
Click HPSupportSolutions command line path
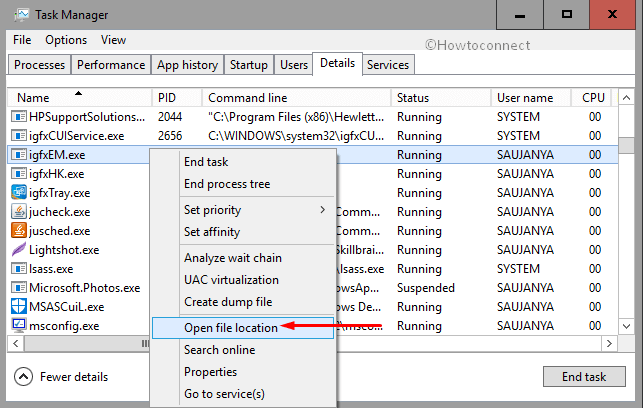[x=296, y=117]
